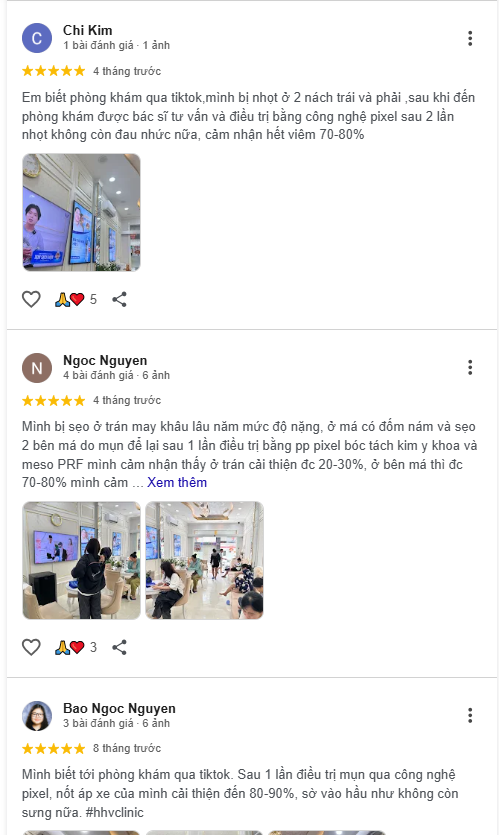This screenshot has width=499, height=835.
Task: Open more options for Bao Ngoc Nguyen's review
Action: coord(470,715)
